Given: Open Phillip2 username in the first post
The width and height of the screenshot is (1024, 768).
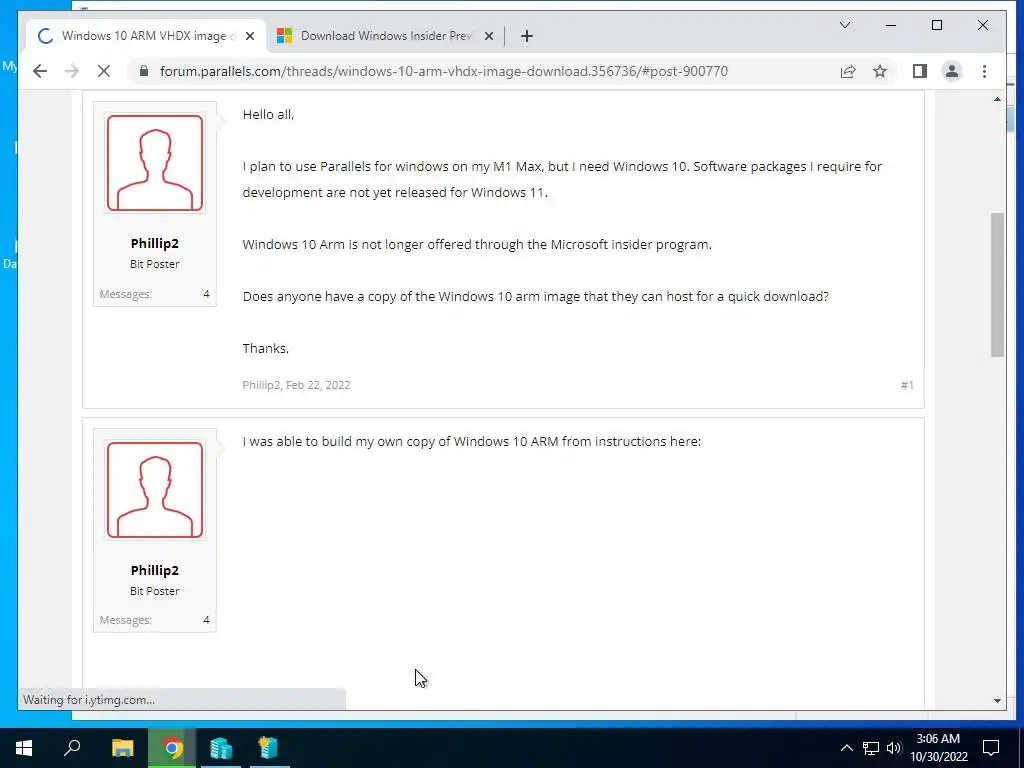Looking at the screenshot, I should pyautogui.click(x=155, y=243).
